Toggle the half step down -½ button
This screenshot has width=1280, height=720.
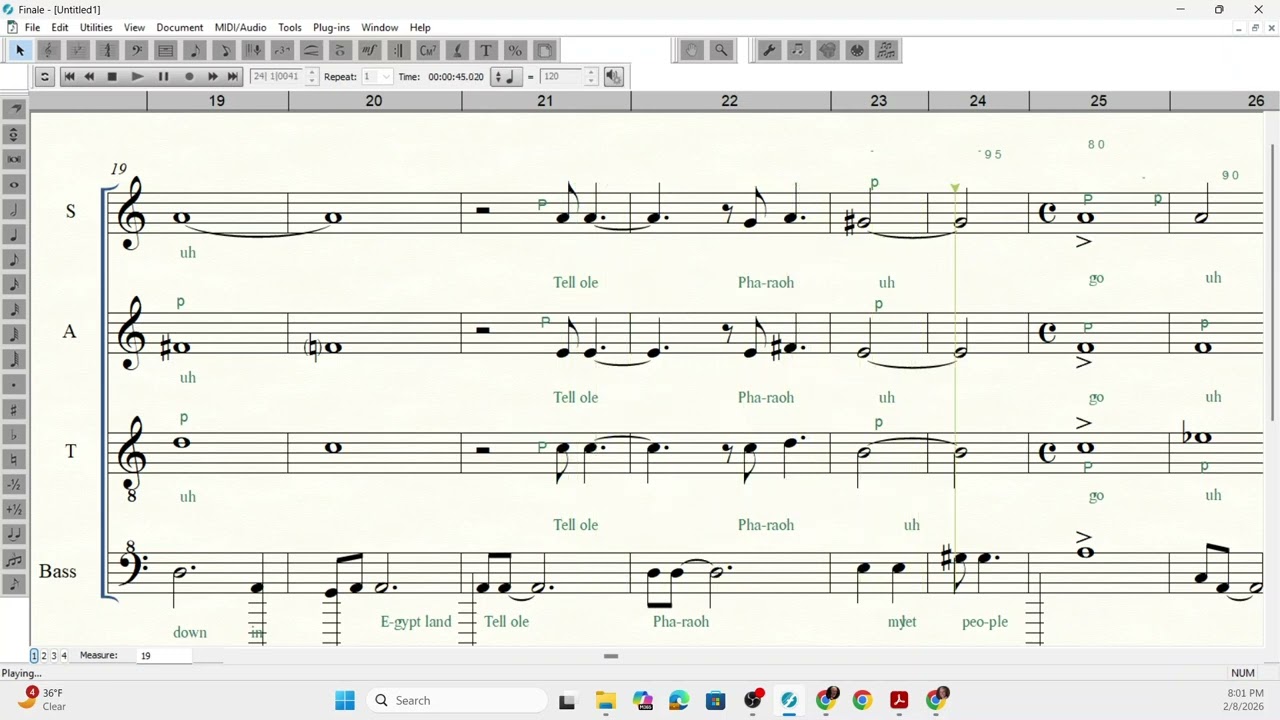14,484
